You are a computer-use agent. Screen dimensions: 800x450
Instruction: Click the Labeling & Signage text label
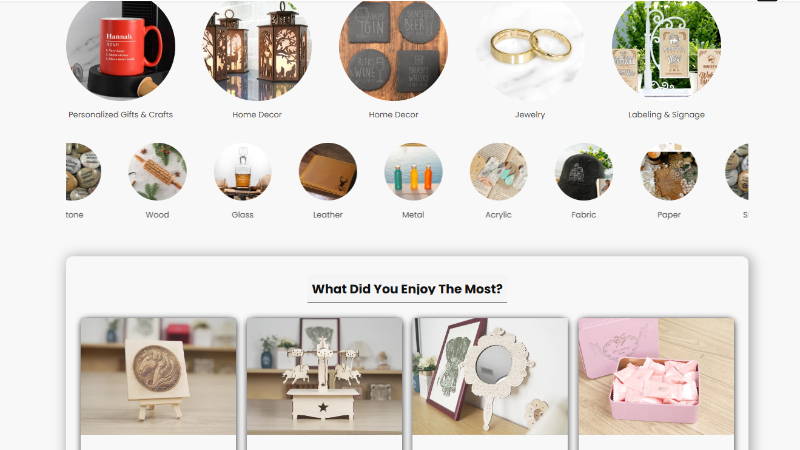click(x=666, y=115)
